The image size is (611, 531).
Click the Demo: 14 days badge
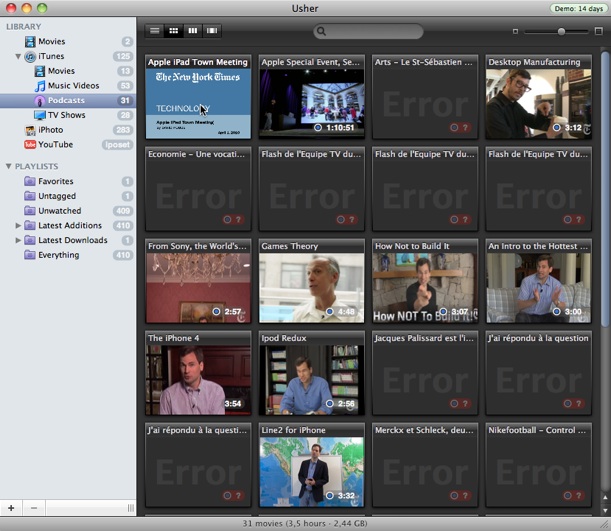[579, 9]
